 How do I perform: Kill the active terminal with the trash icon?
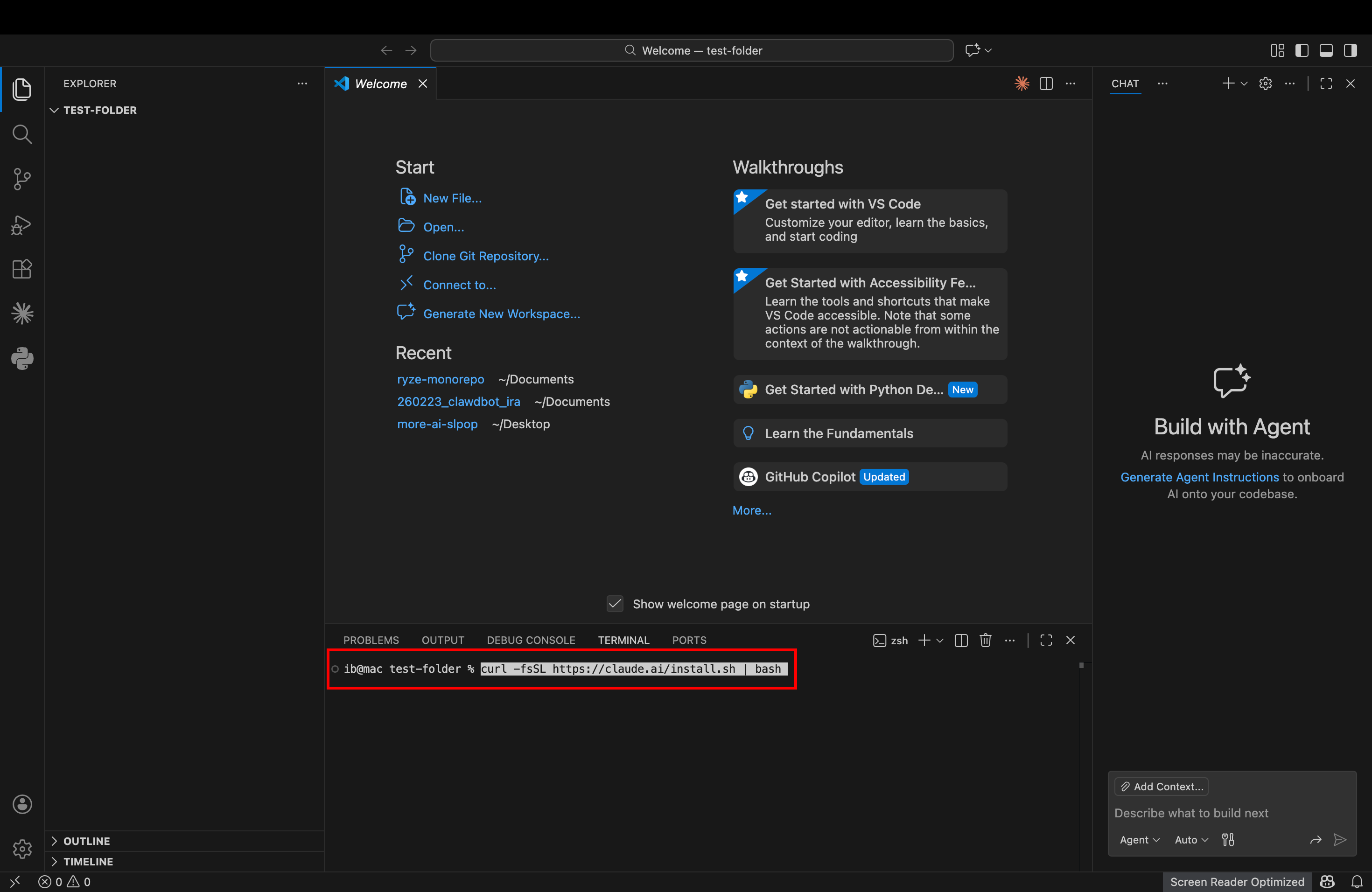[x=985, y=640]
